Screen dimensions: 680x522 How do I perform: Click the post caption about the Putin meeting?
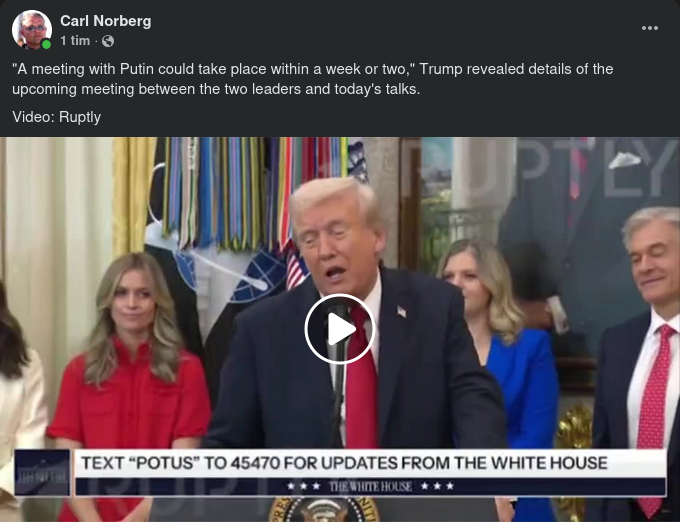[x=312, y=79]
